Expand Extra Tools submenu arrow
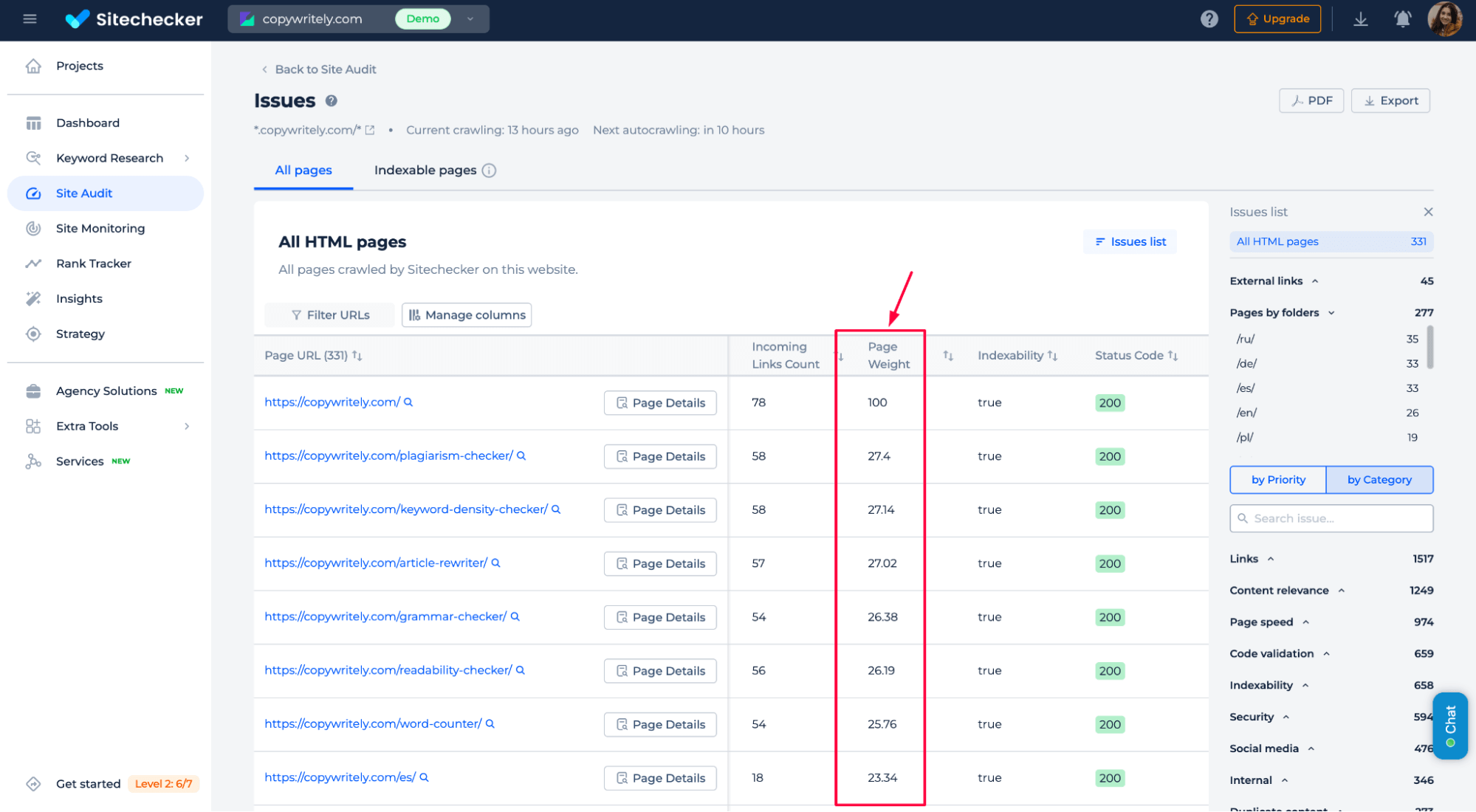This screenshot has width=1476, height=812. (187, 426)
